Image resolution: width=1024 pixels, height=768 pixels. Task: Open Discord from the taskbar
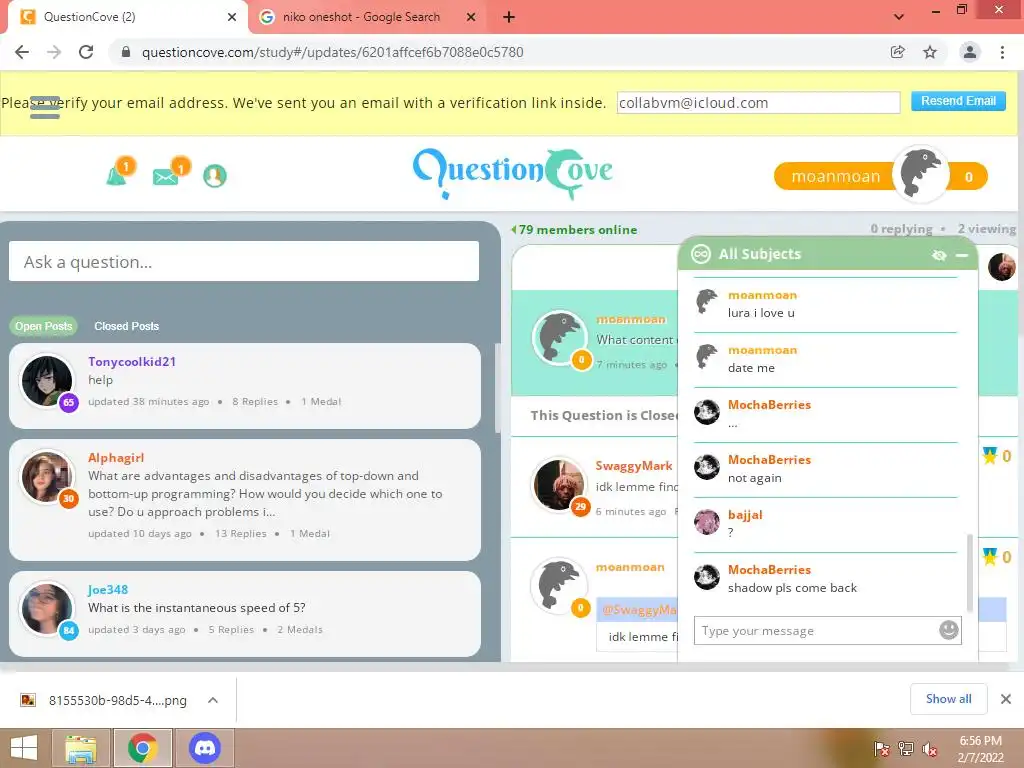pos(204,748)
